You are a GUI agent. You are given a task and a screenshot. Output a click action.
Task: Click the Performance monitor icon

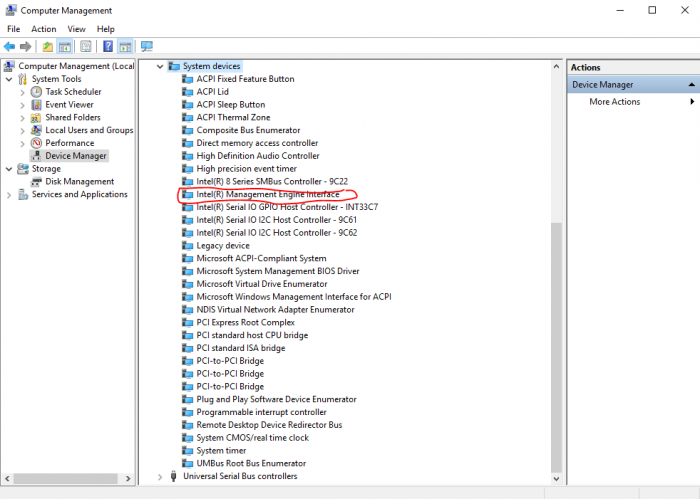point(36,143)
